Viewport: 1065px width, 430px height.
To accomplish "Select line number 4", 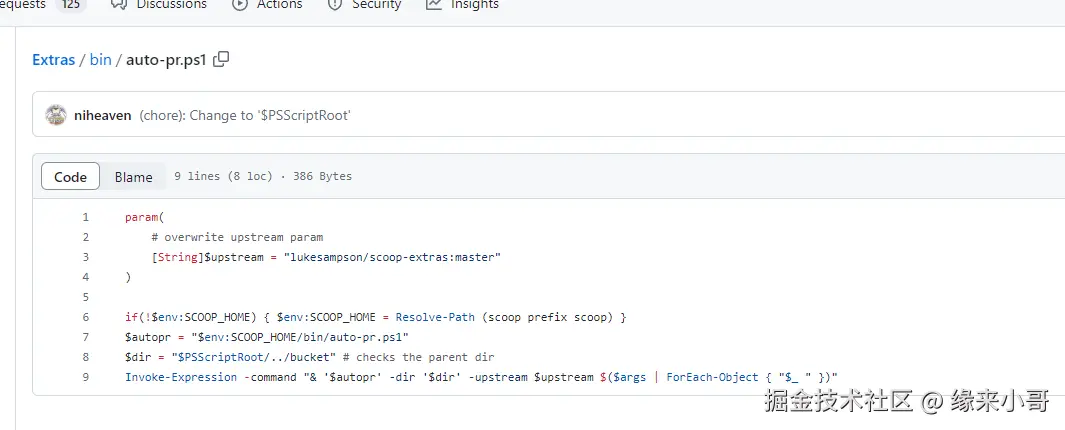I will (86, 277).
